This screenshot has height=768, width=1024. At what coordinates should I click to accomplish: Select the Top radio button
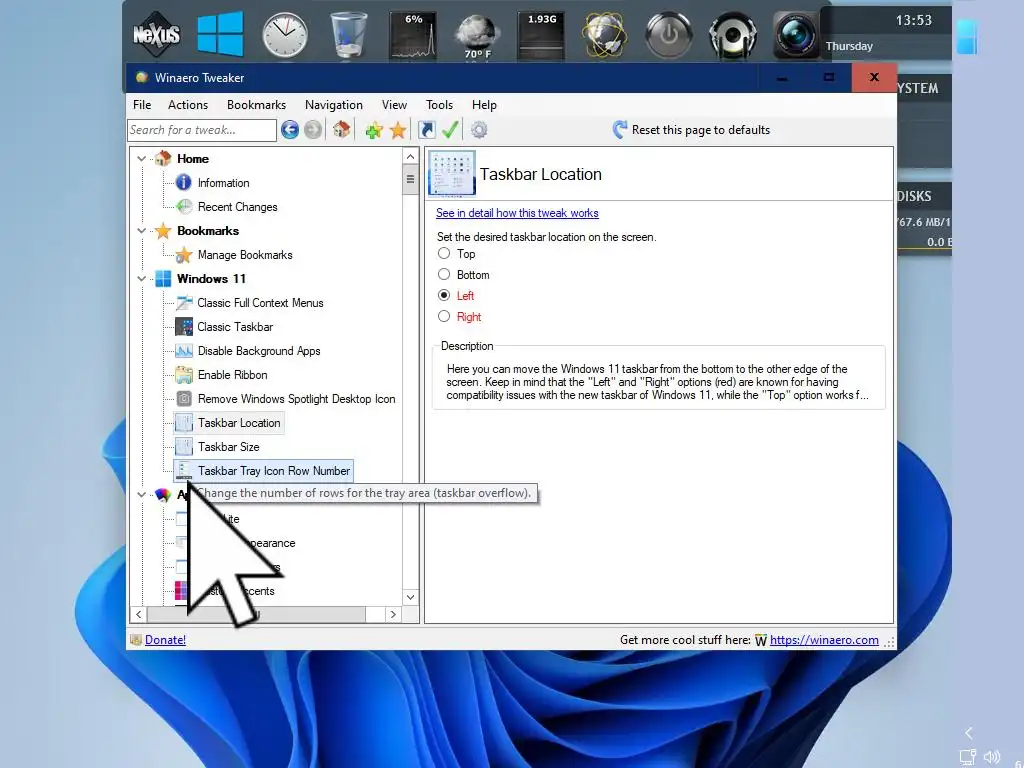click(x=444, y=253)
